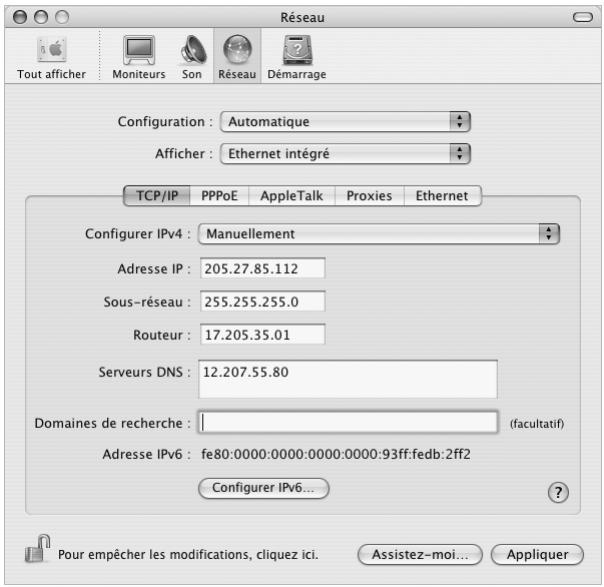Open the Tout afficher preferences icon
Viewport: 604px width, 587px height.
point(52,49)
